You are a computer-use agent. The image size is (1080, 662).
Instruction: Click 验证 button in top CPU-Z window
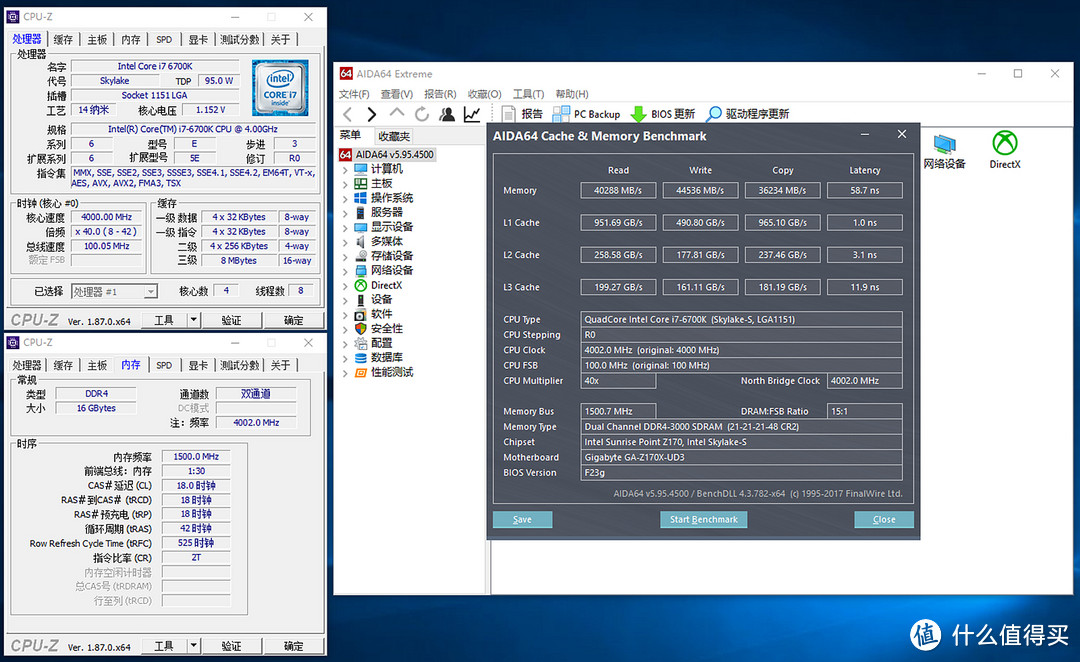(x=231, y=320)
